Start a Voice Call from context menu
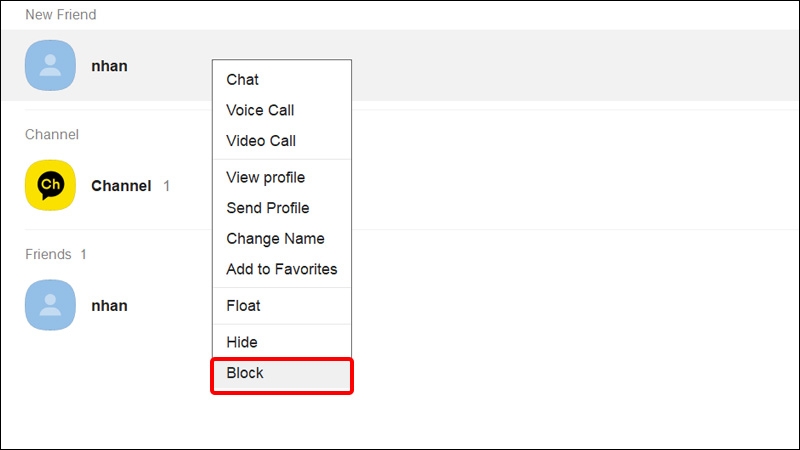800x450 pixels. [x=260, y=110]
